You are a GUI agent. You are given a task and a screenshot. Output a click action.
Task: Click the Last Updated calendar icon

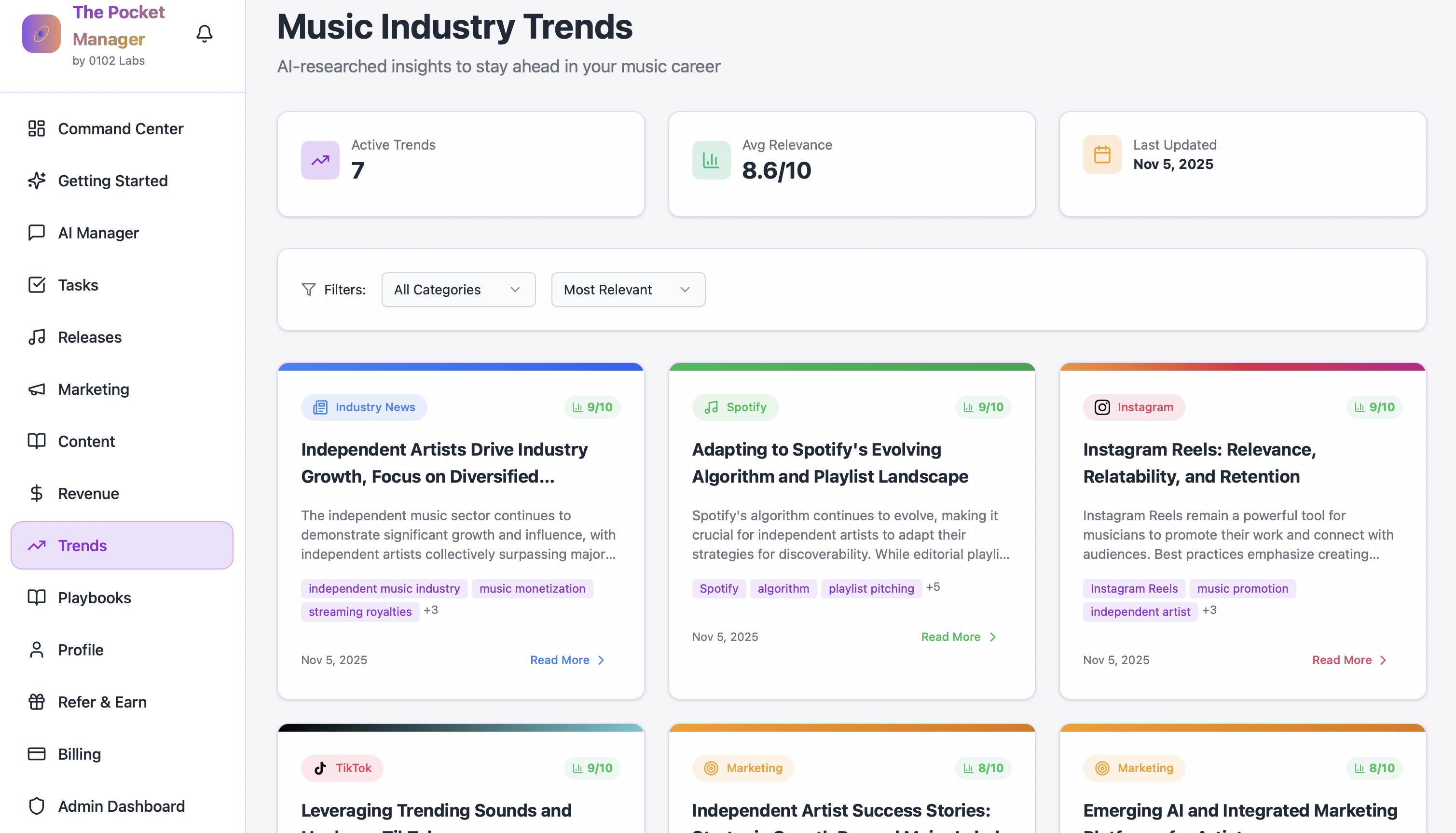[x=1101, y=154]
